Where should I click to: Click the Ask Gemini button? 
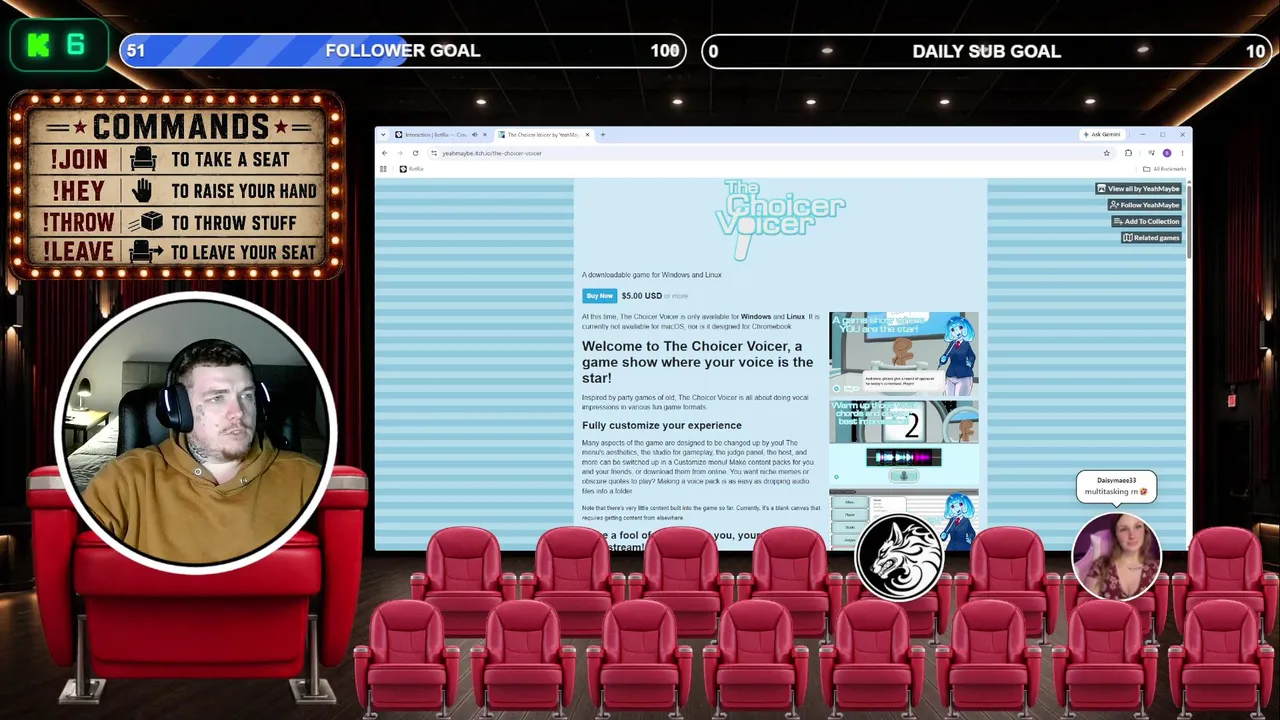pos(1101,134)
